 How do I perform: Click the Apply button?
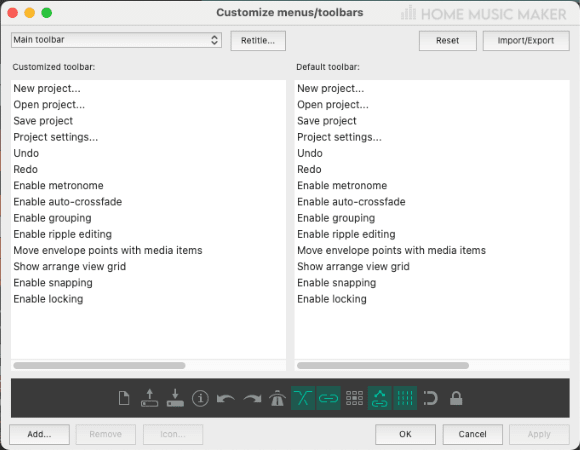point(539,434)
